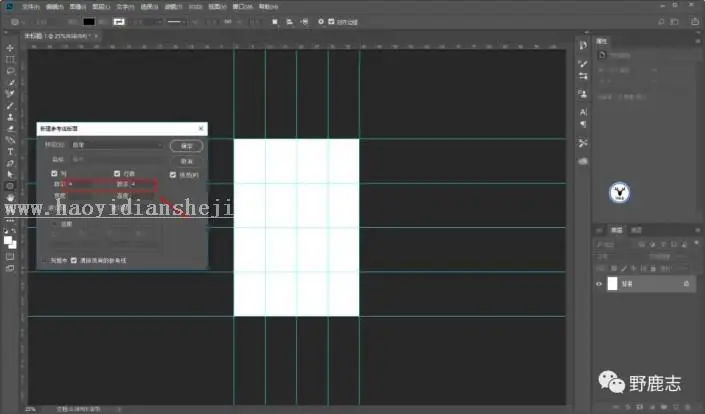Image resolution: width=705 pixels, height=414 pixels.
Task: Open the Character panel icon
Action: [583, 112]
